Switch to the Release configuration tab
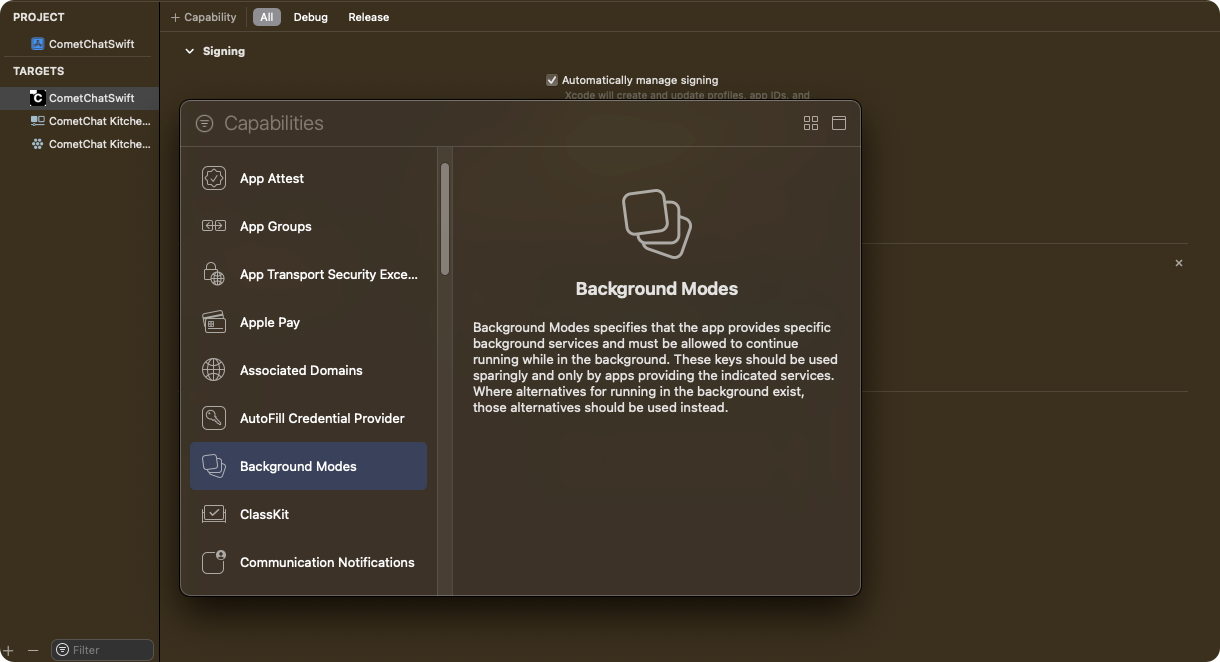 368,17
